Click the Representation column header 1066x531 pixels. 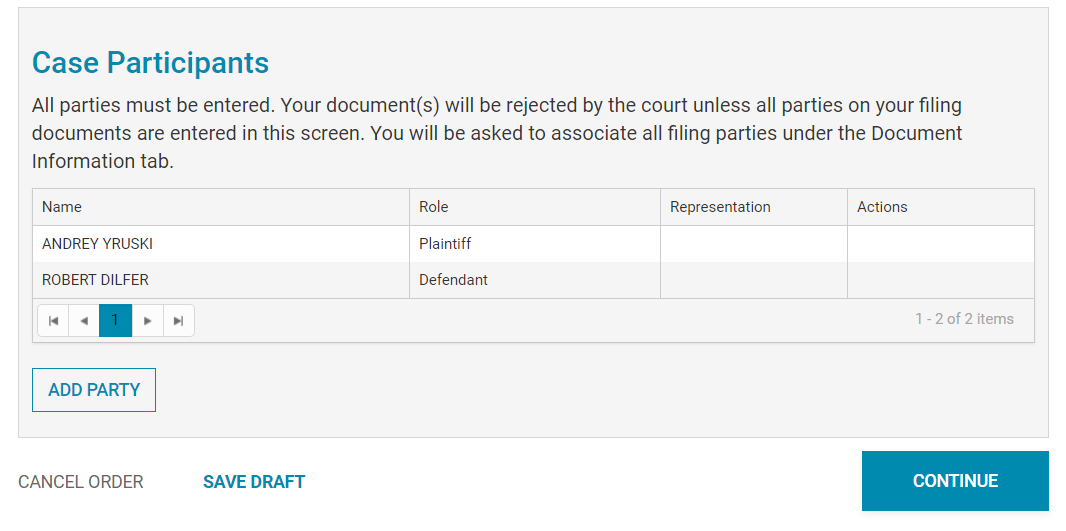tap(720, 207)
